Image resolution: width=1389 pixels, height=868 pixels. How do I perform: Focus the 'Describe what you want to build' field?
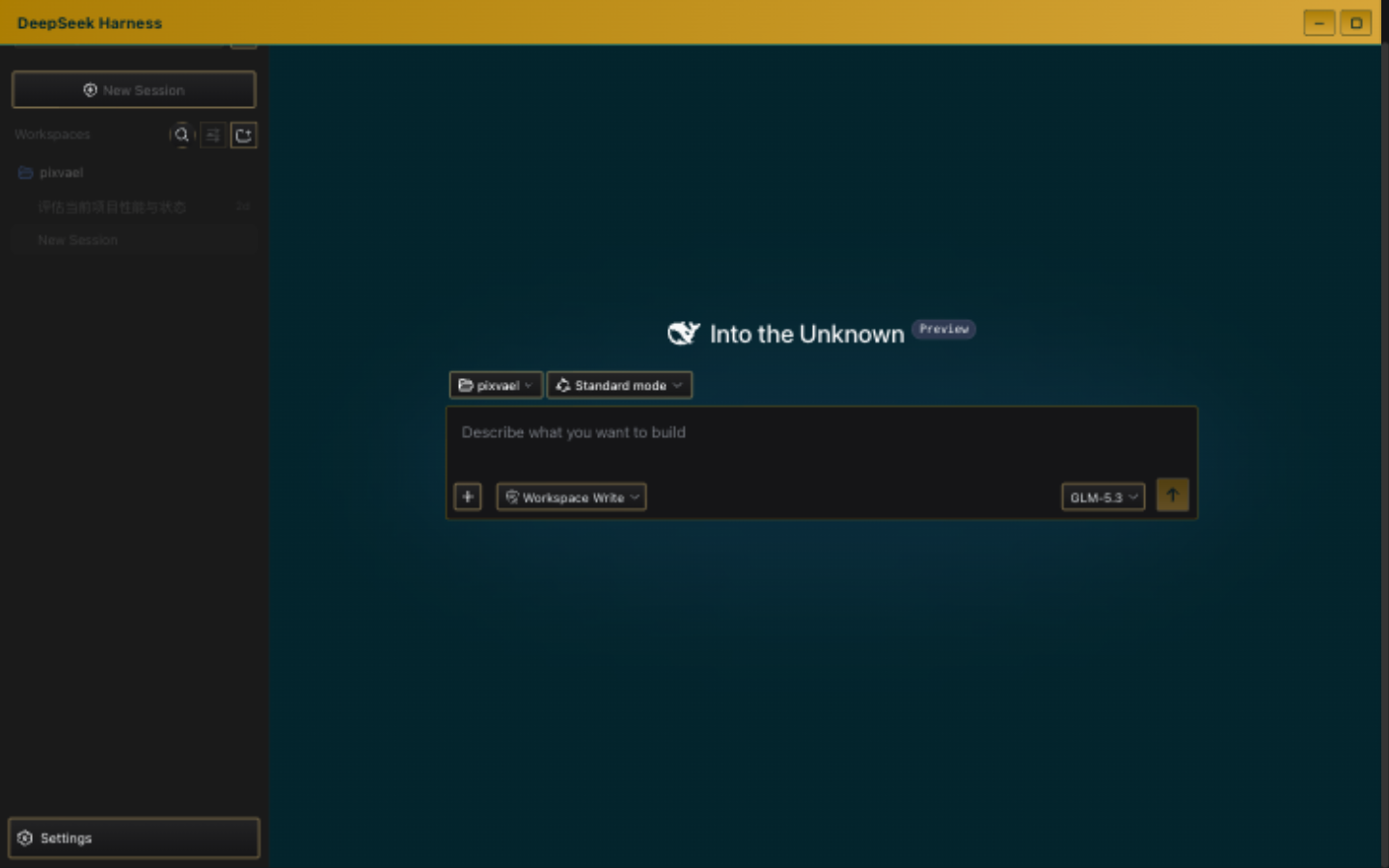click(821, 433)
